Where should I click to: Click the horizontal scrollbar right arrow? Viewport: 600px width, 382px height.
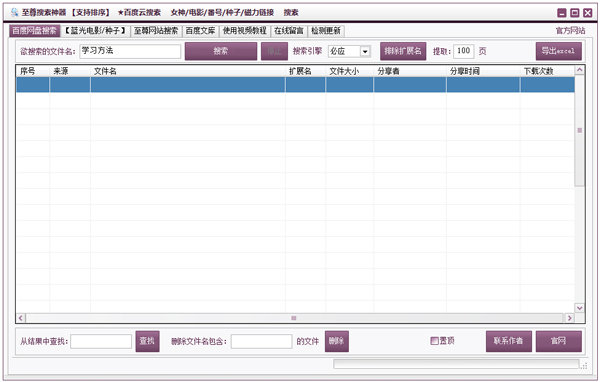coord(570,318)
